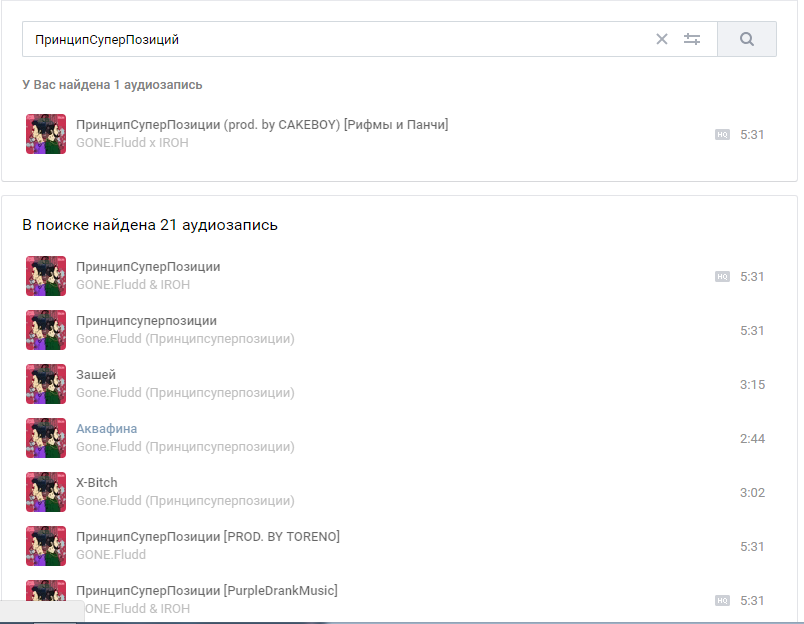Choose ПринципСуперПозиции [PurpleDrankMusic] track
This screenshot has height=624, width=804.
pyautogui.click(x=206, y=591)
